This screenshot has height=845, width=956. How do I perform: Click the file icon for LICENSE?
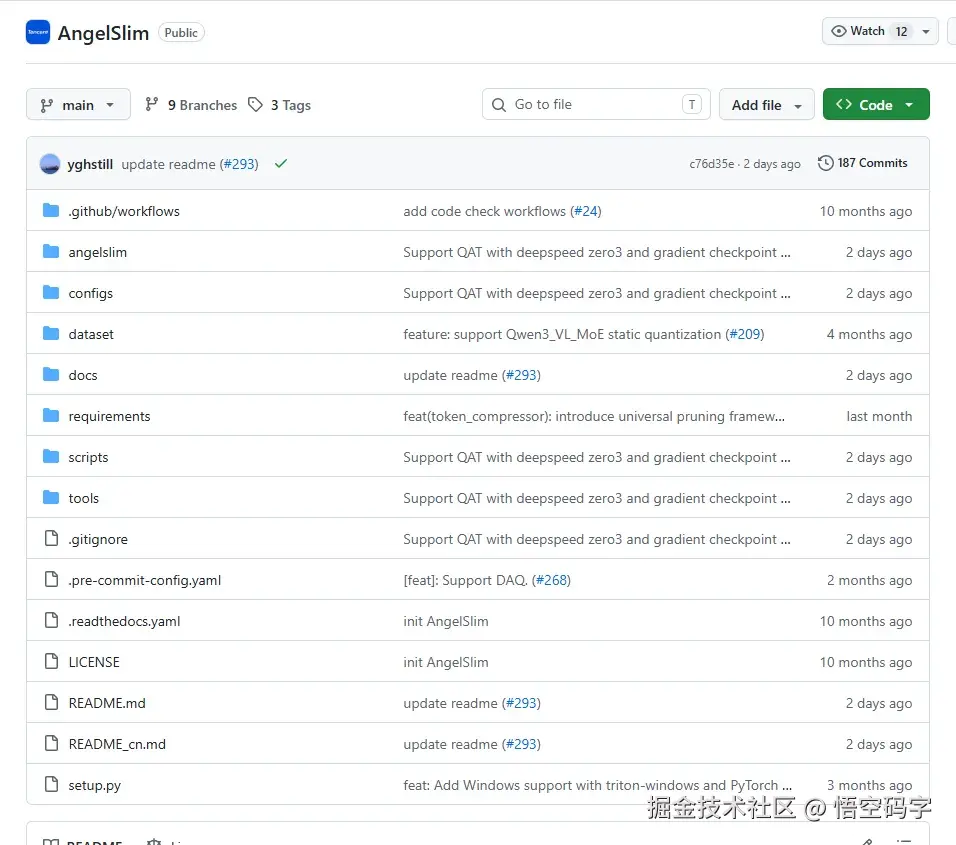click(x=52, y=661)
